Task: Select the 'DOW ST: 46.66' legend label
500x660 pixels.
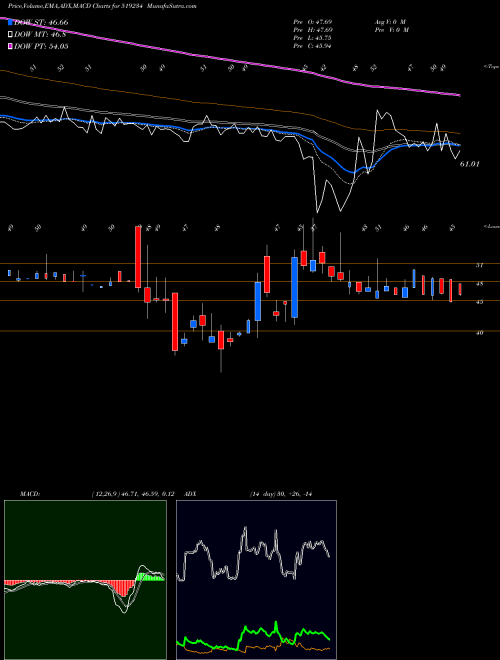Action: 41,22
